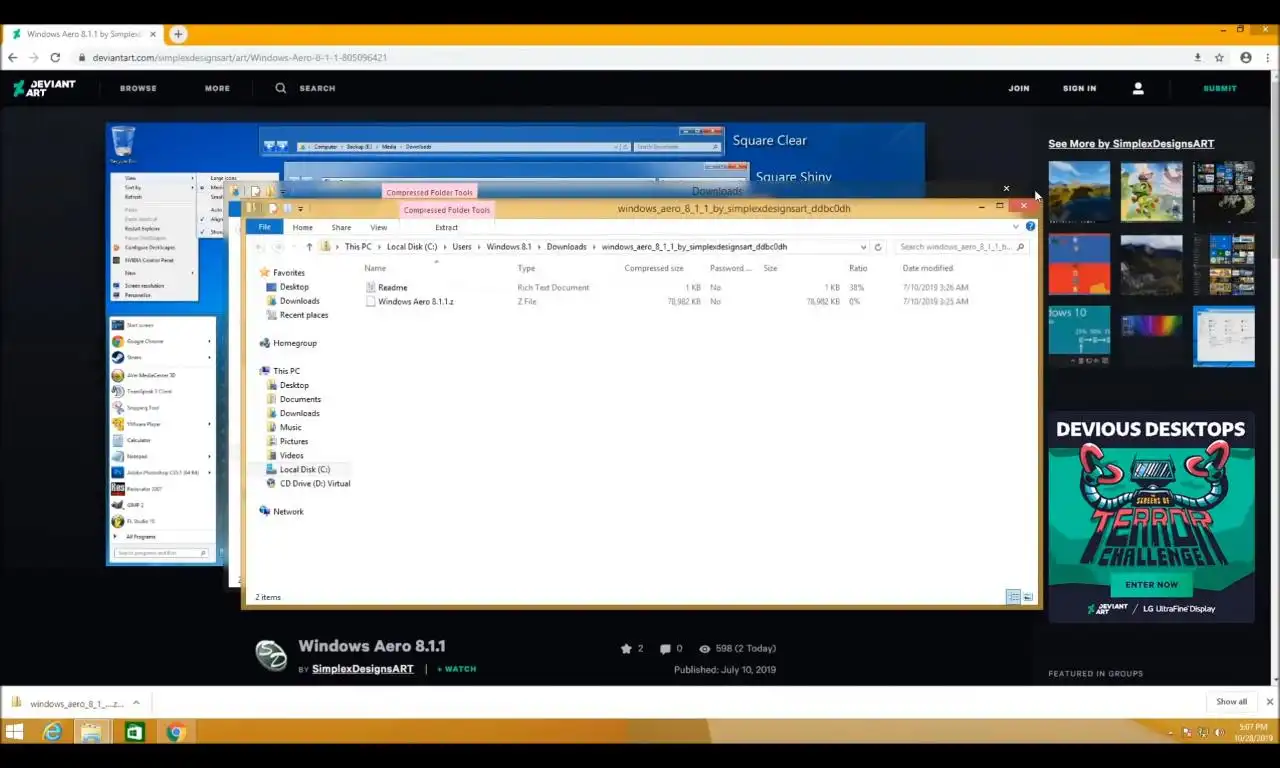
Task: Open File Explorer from the taskbar
Action: [x=91, y=732]
